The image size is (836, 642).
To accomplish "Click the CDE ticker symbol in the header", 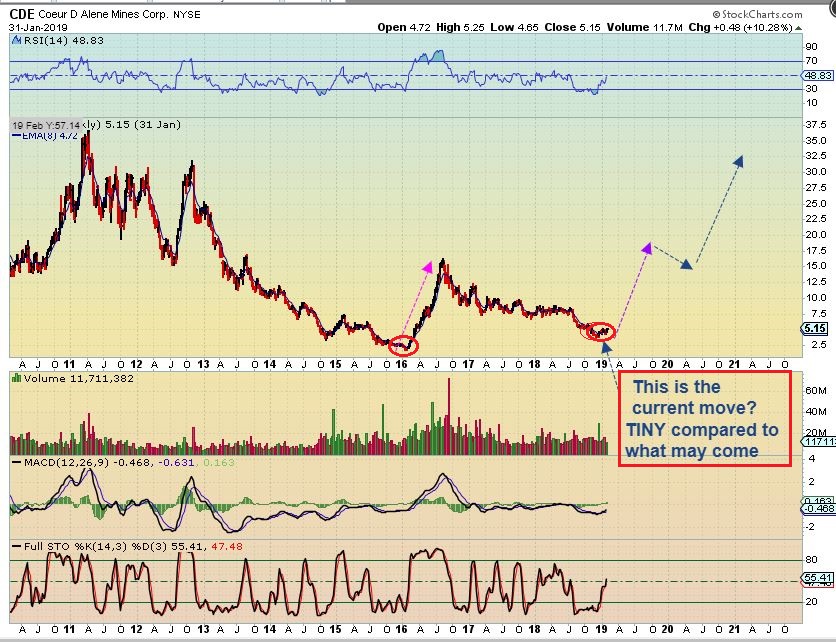I will (x=22, y=14).
